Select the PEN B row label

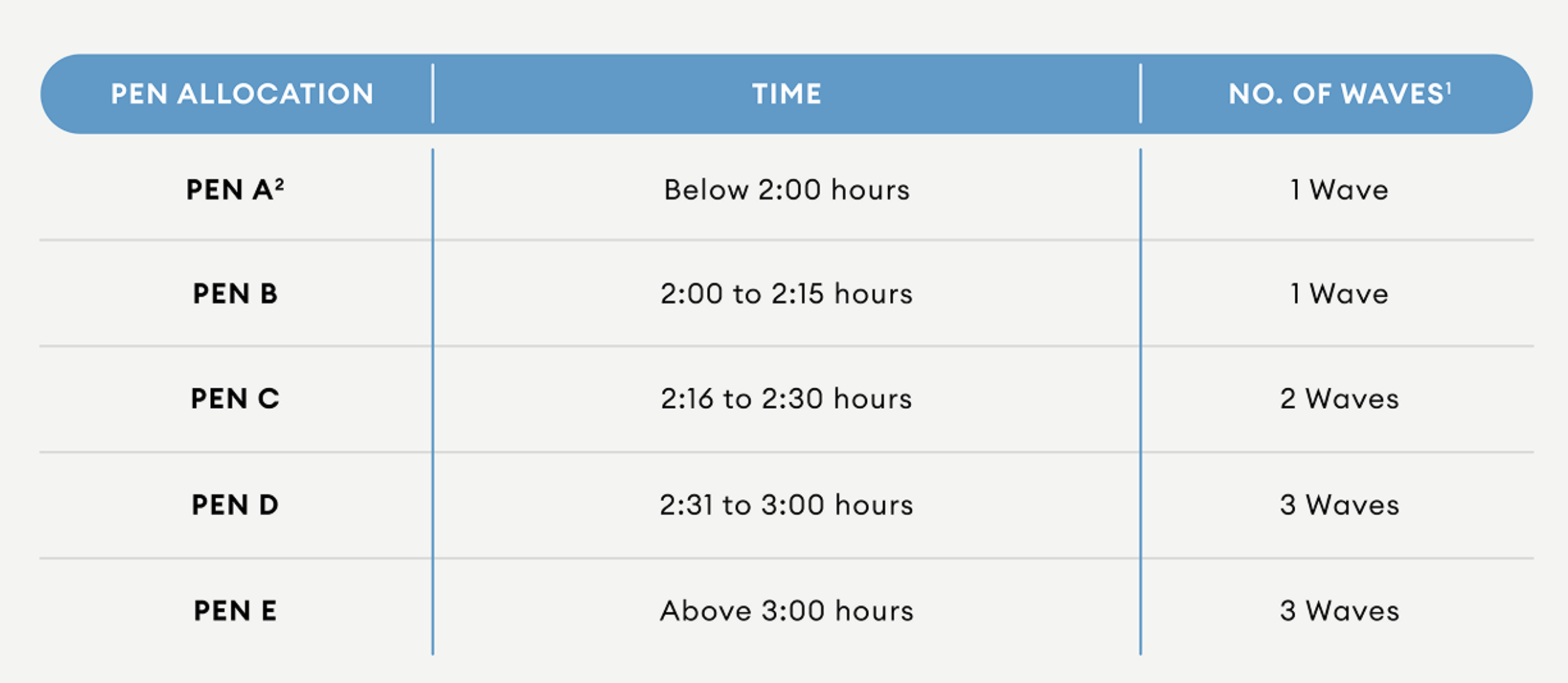(x=235, y=294)
